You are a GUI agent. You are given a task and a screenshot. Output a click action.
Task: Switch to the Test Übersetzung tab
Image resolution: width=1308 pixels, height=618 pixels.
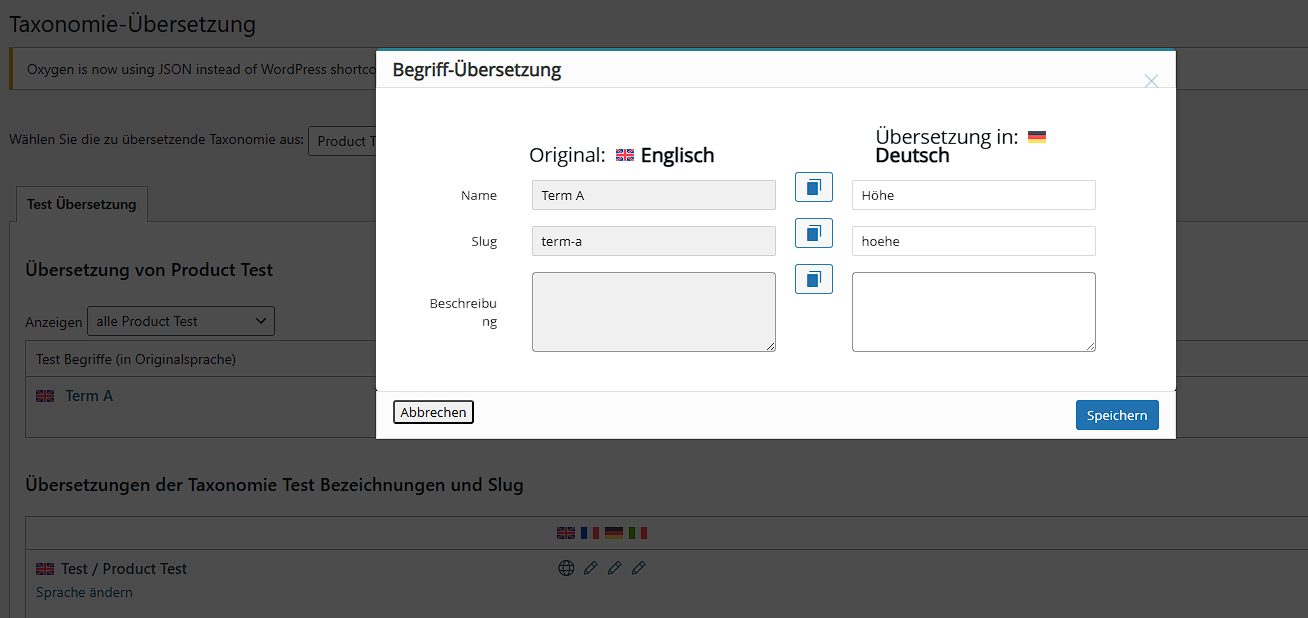point(82,204)
